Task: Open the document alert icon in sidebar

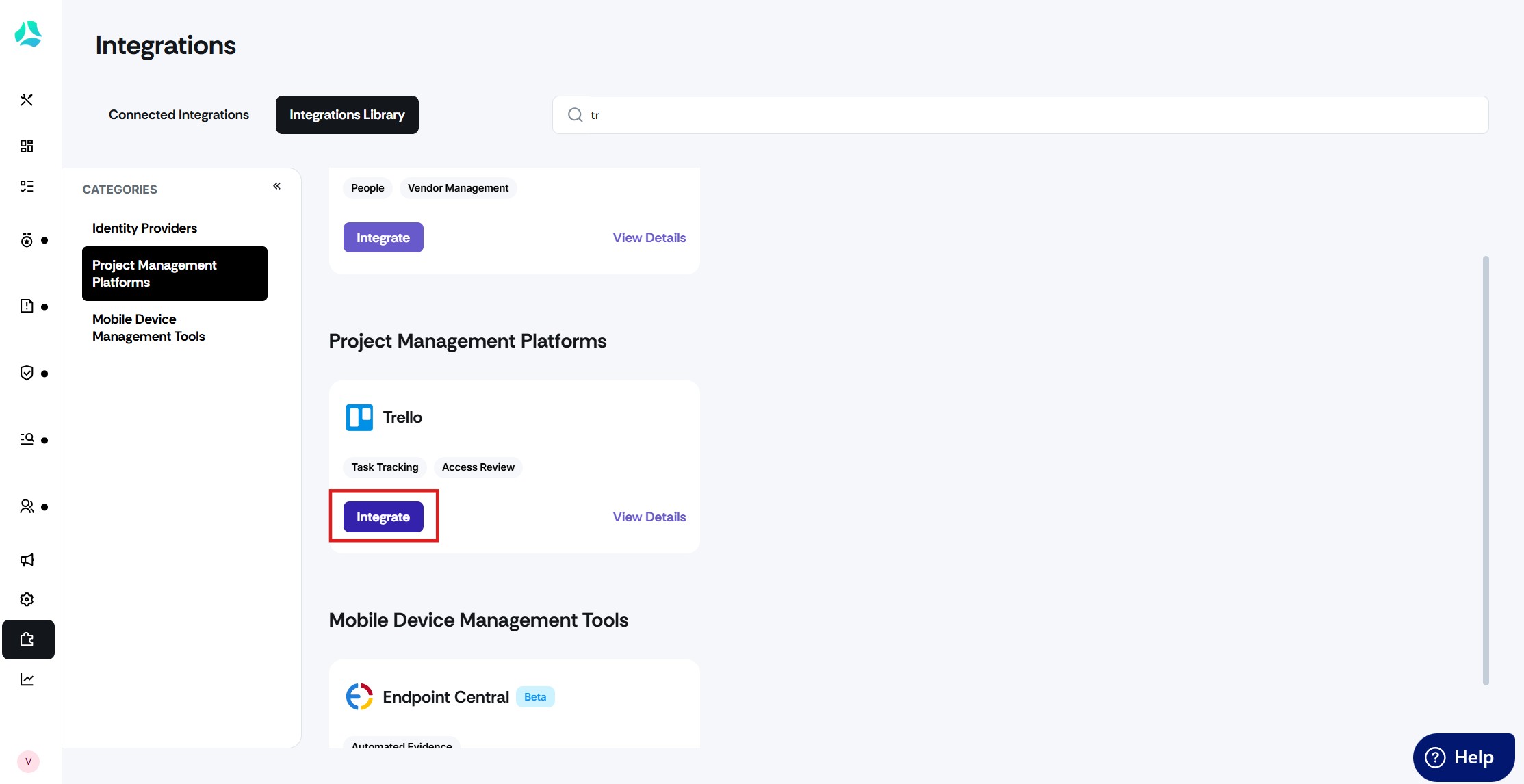Action: point(27,306)
